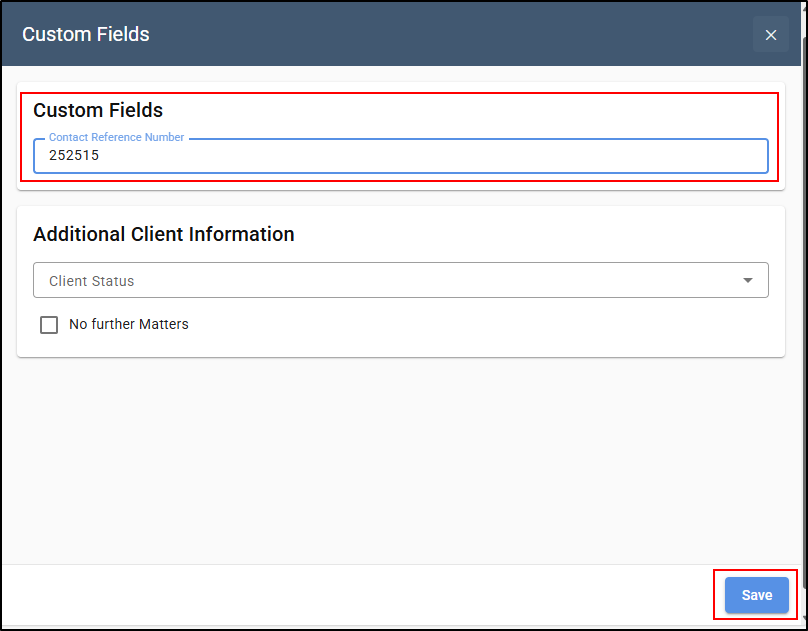Click middle of the Client Status select box
808x631 pixels.
[x=400, y=280]
